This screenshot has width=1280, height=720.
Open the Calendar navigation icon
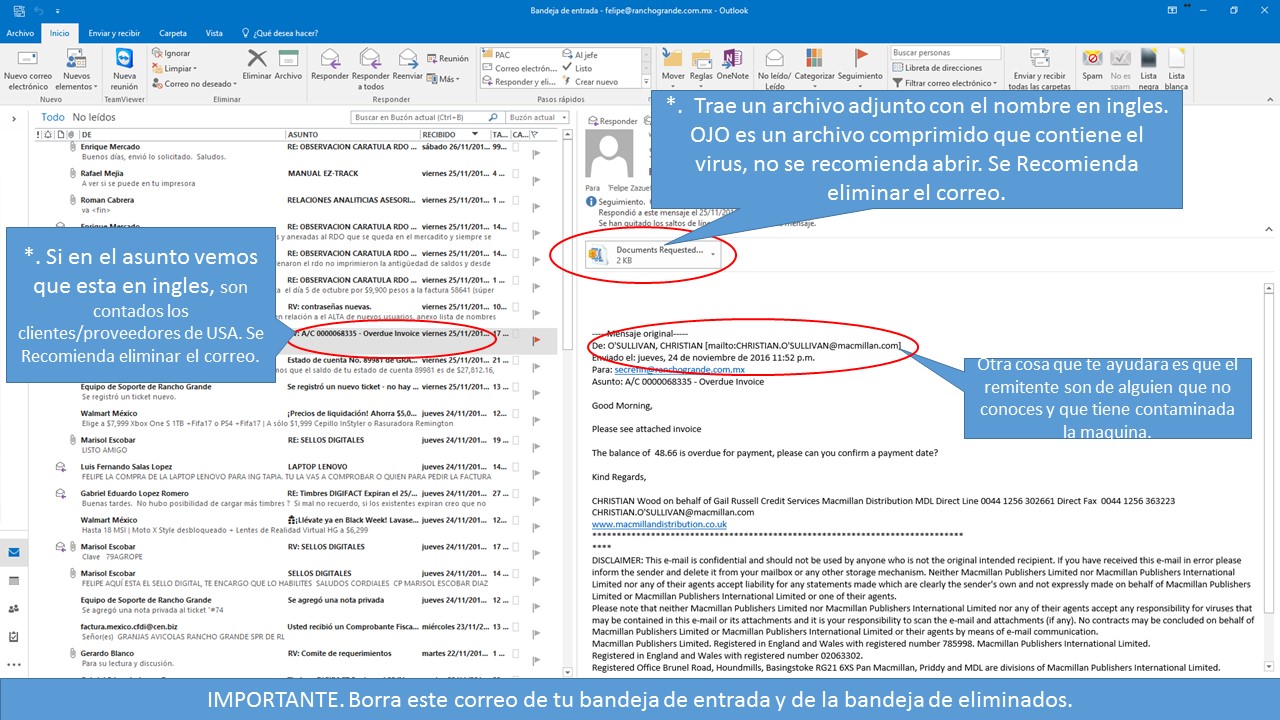[x=14, y=580]
